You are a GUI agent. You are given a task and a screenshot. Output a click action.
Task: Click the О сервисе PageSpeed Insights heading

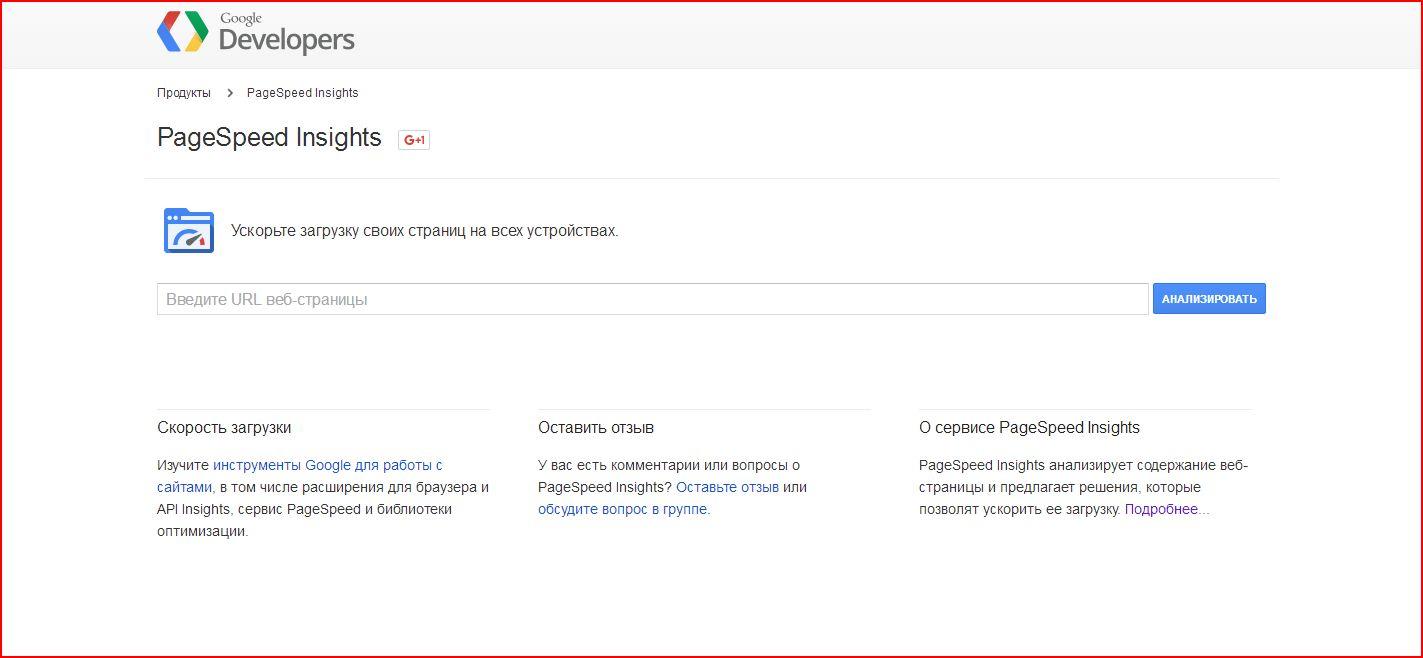[1029, 427]
